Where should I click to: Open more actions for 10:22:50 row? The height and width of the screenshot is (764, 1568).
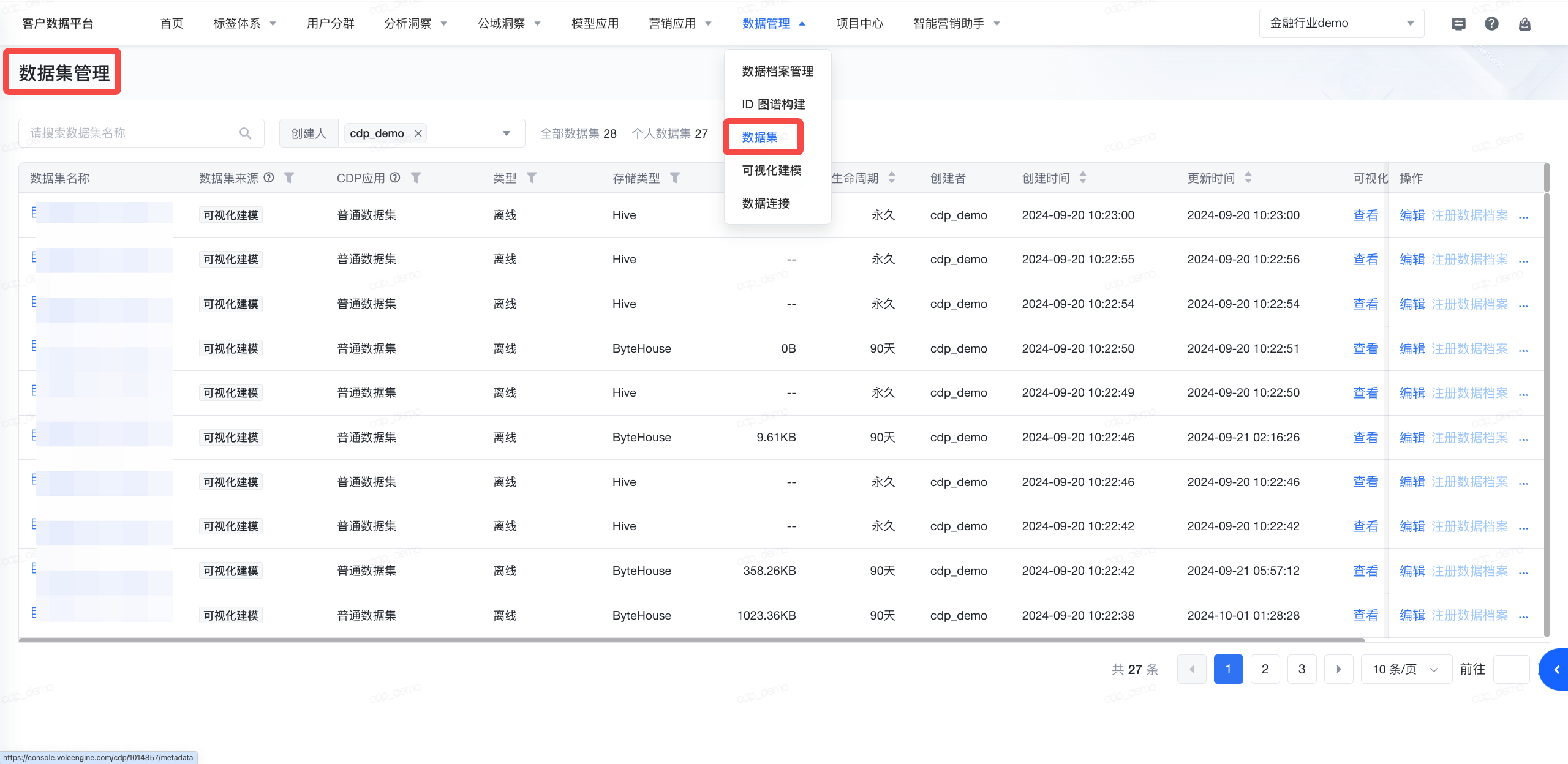1523,350
